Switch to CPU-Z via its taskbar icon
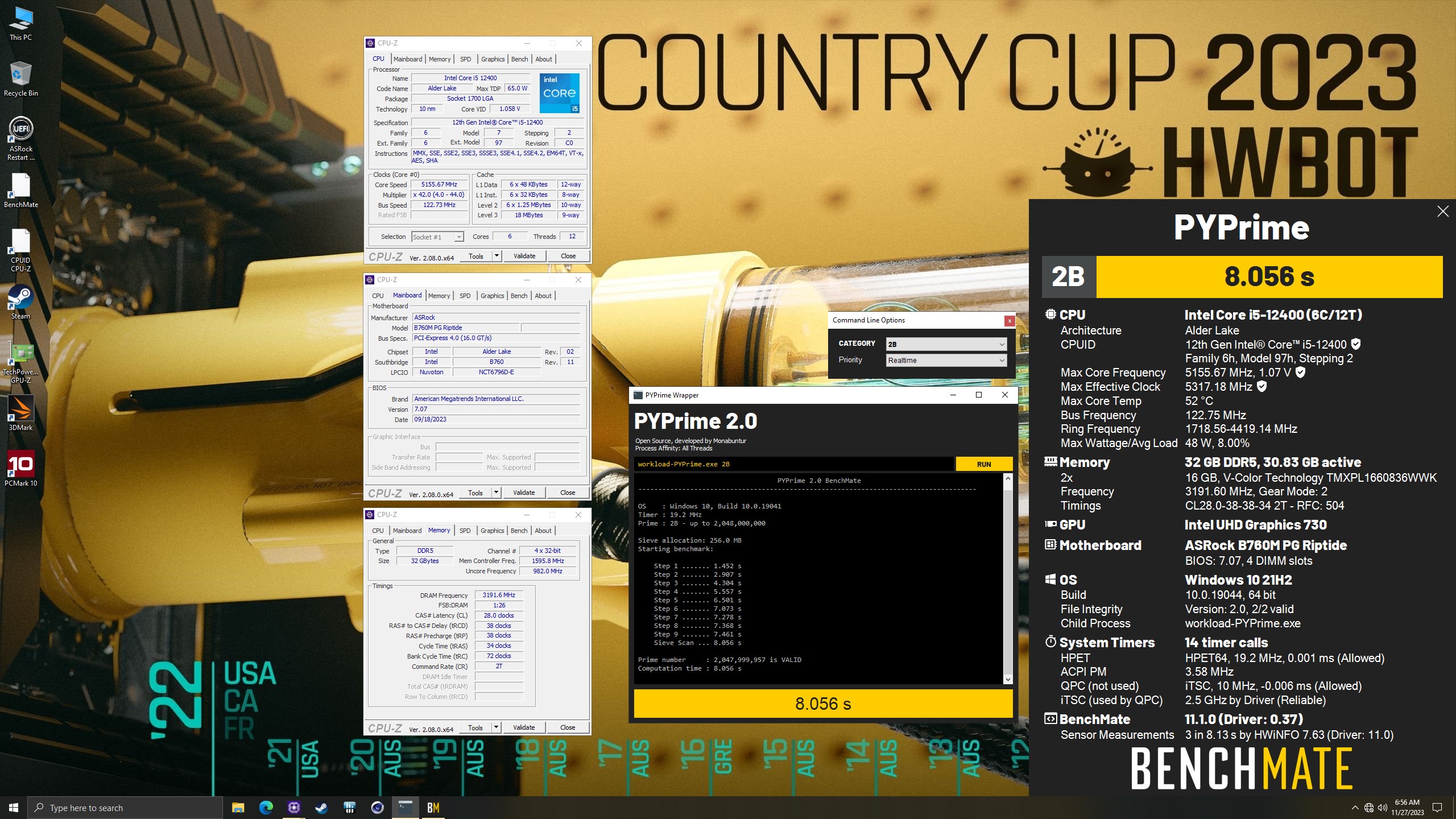This screenshot has width=1456, height=819. (293, 808)
